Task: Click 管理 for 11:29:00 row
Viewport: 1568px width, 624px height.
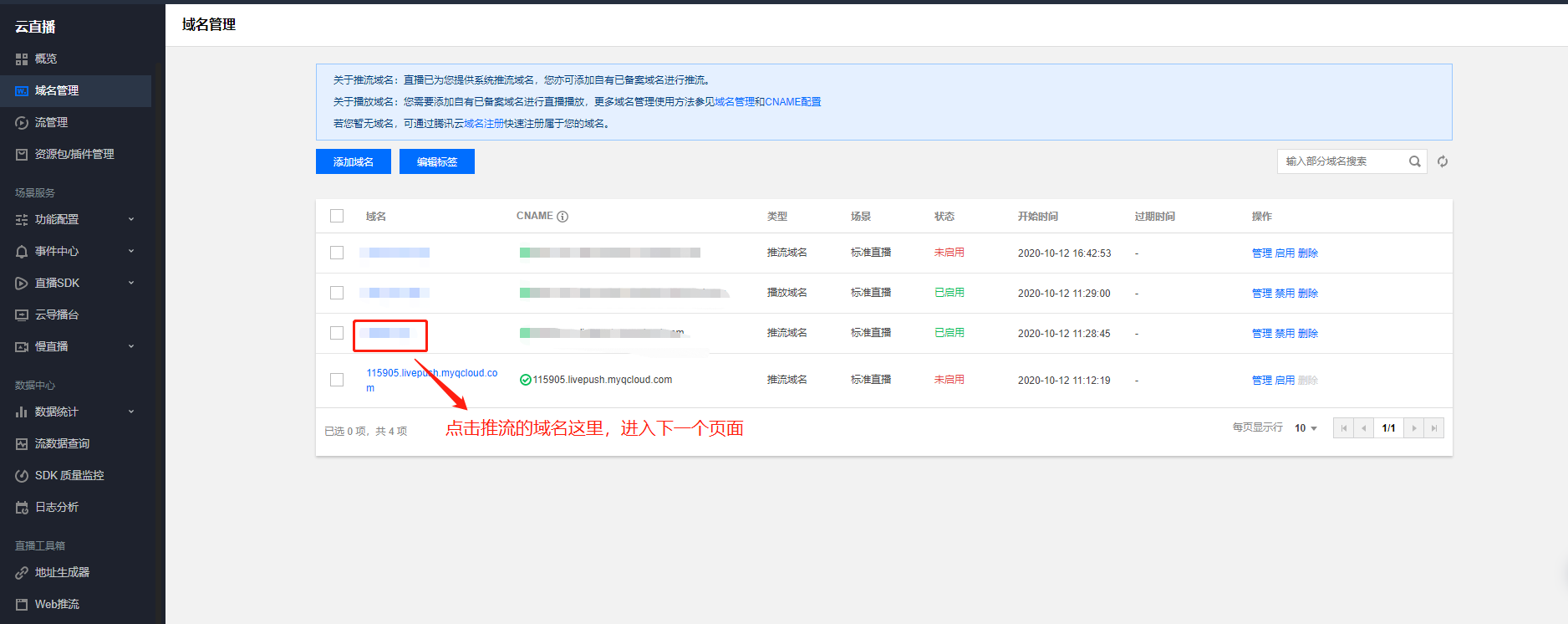Action: pyautogui.click(x=1262, y=294)
